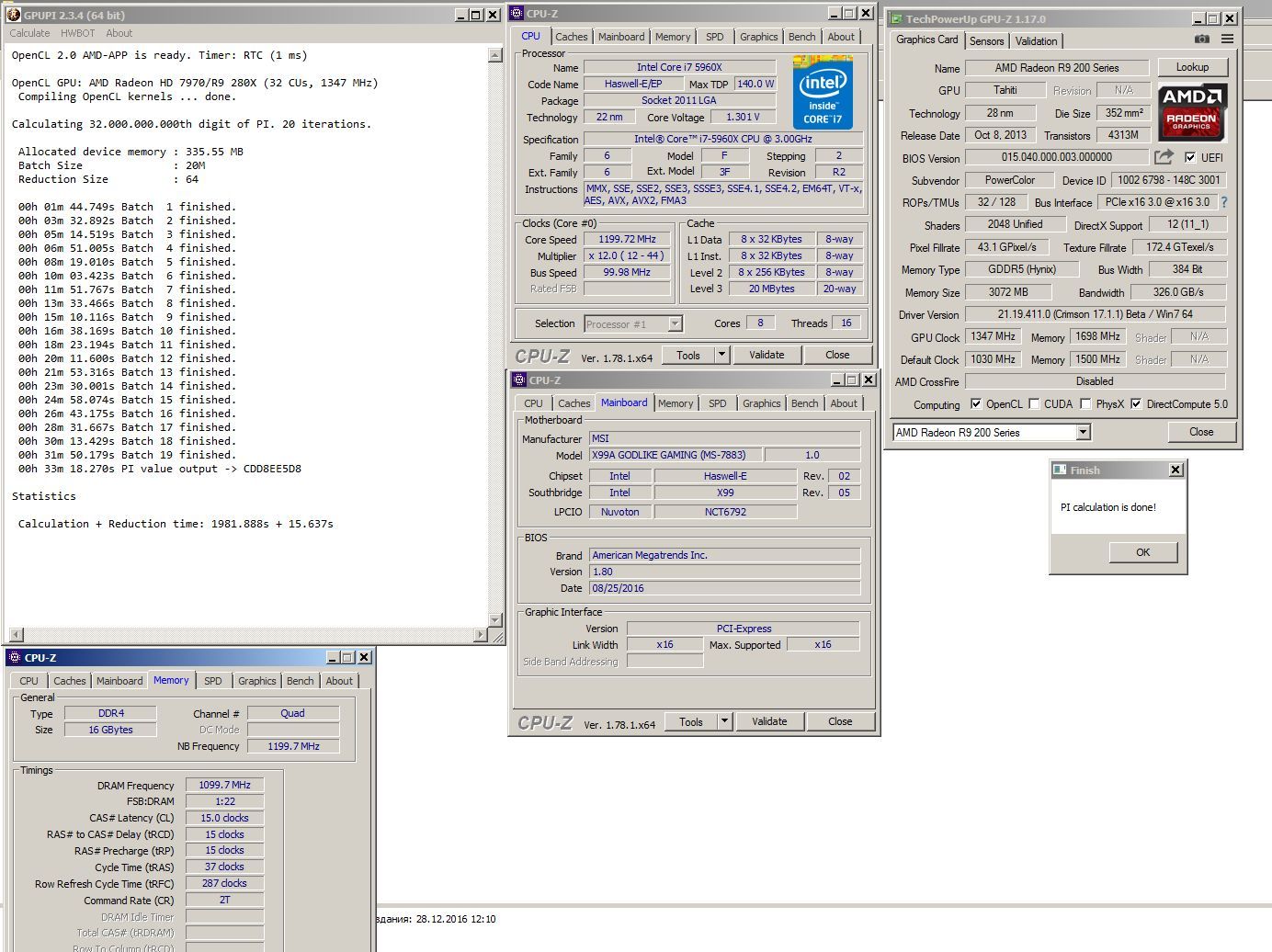Click the CPU-Z Memory window title icon
Screen dimensions: 1272x952
tap(14, 658)
